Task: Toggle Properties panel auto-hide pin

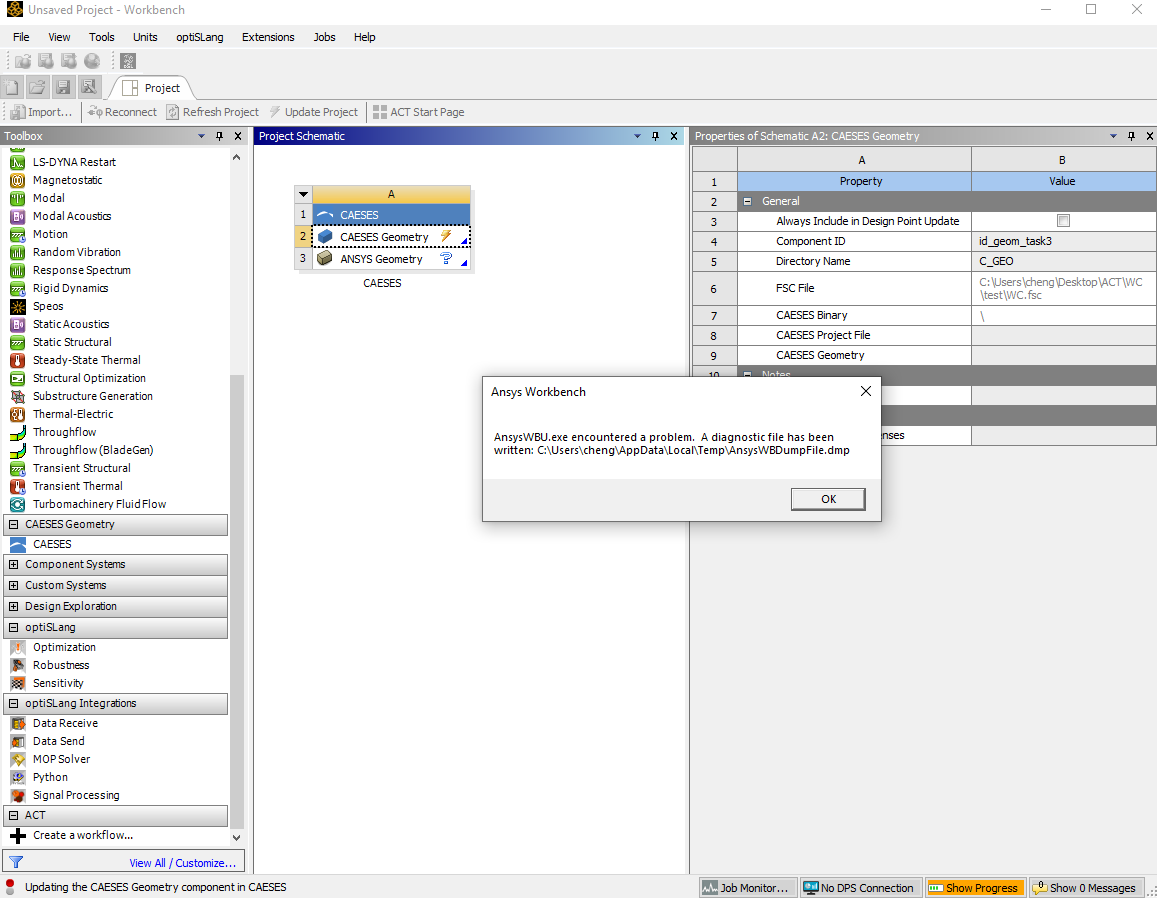Action: pyautogui.click(x=1131, y=136)
